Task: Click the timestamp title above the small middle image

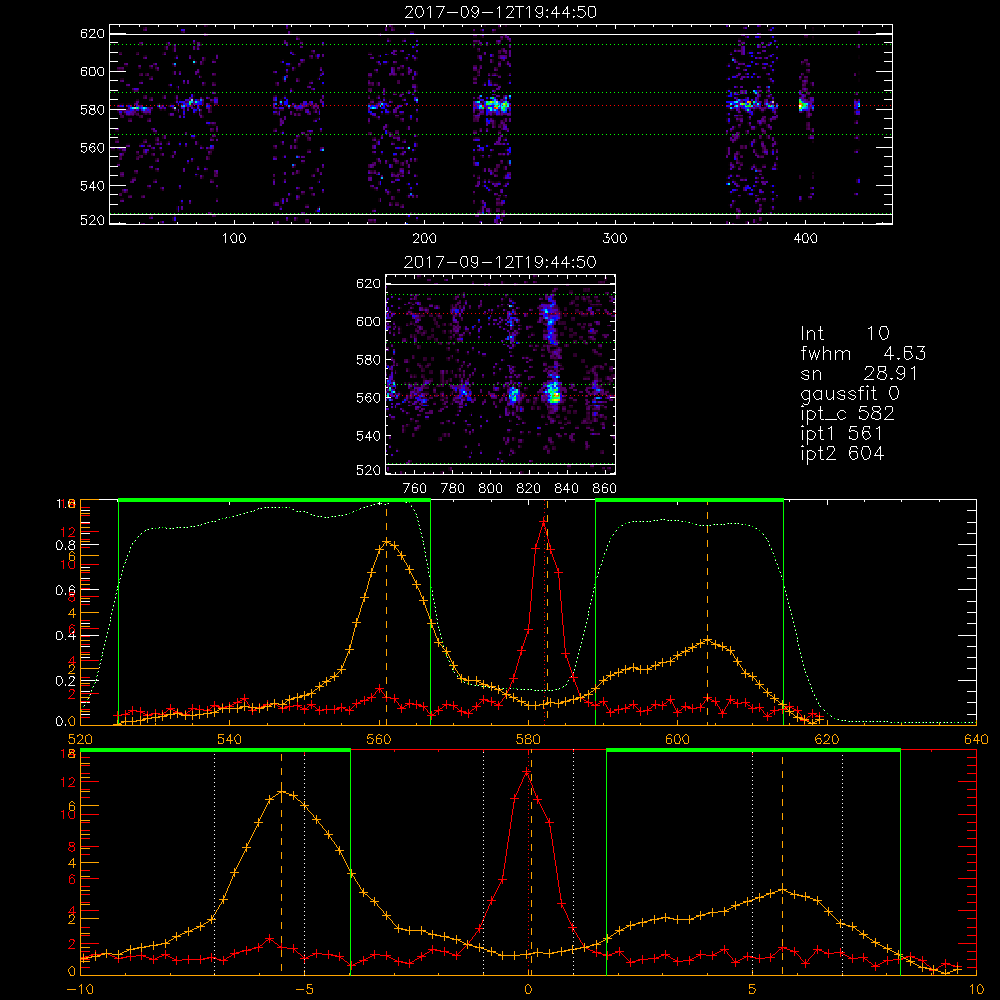Action: [x=500, y=262]
